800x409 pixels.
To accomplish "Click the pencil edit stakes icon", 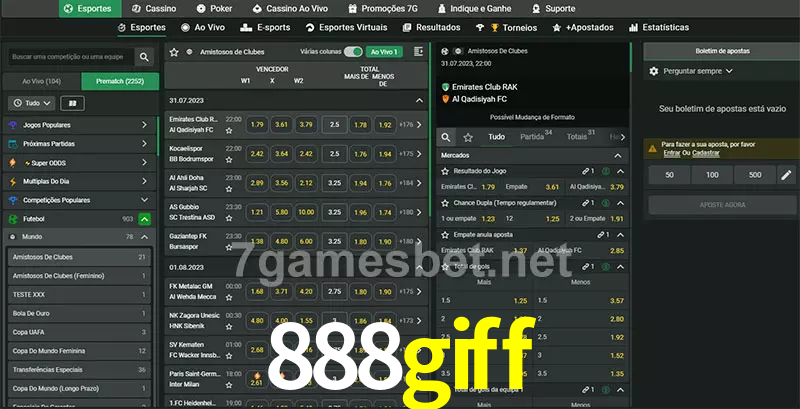I will pyautogui.click(x=786, y=175).
